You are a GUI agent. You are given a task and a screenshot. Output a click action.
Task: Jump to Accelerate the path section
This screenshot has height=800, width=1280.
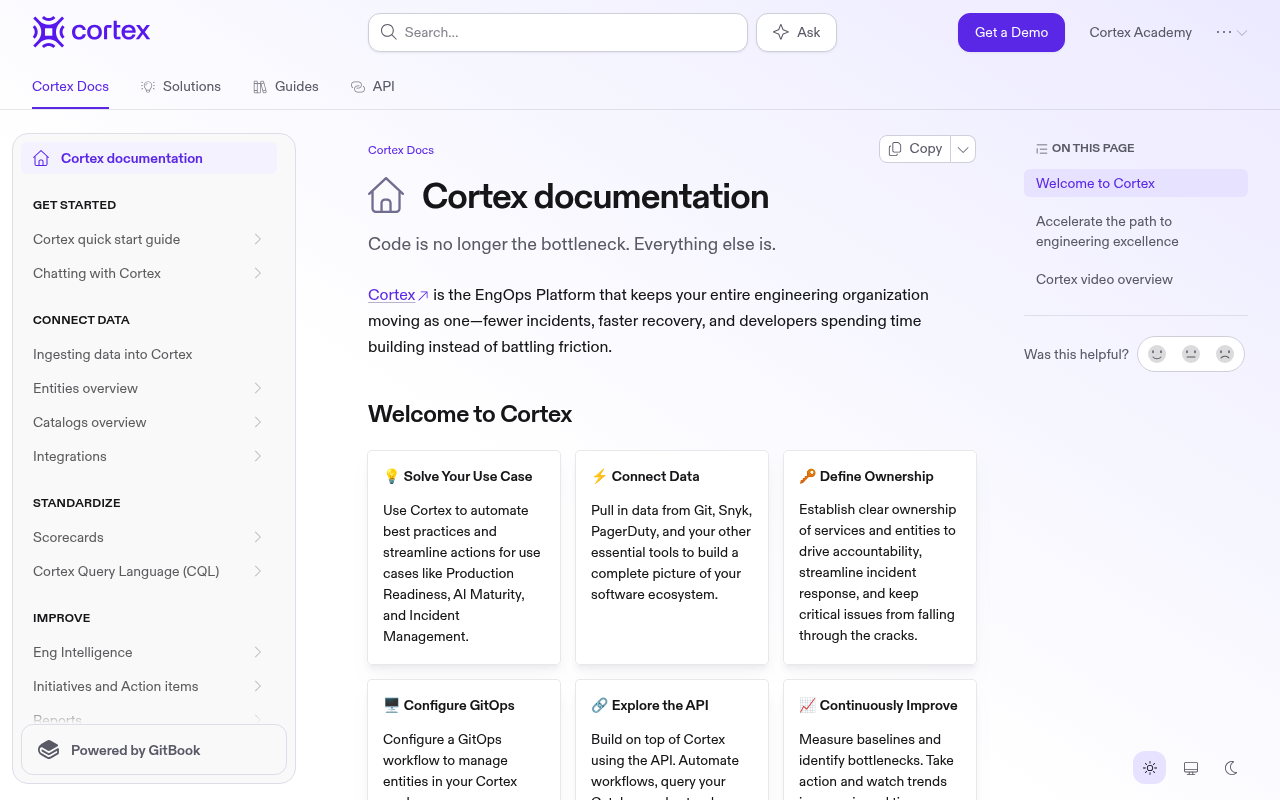1136,231
